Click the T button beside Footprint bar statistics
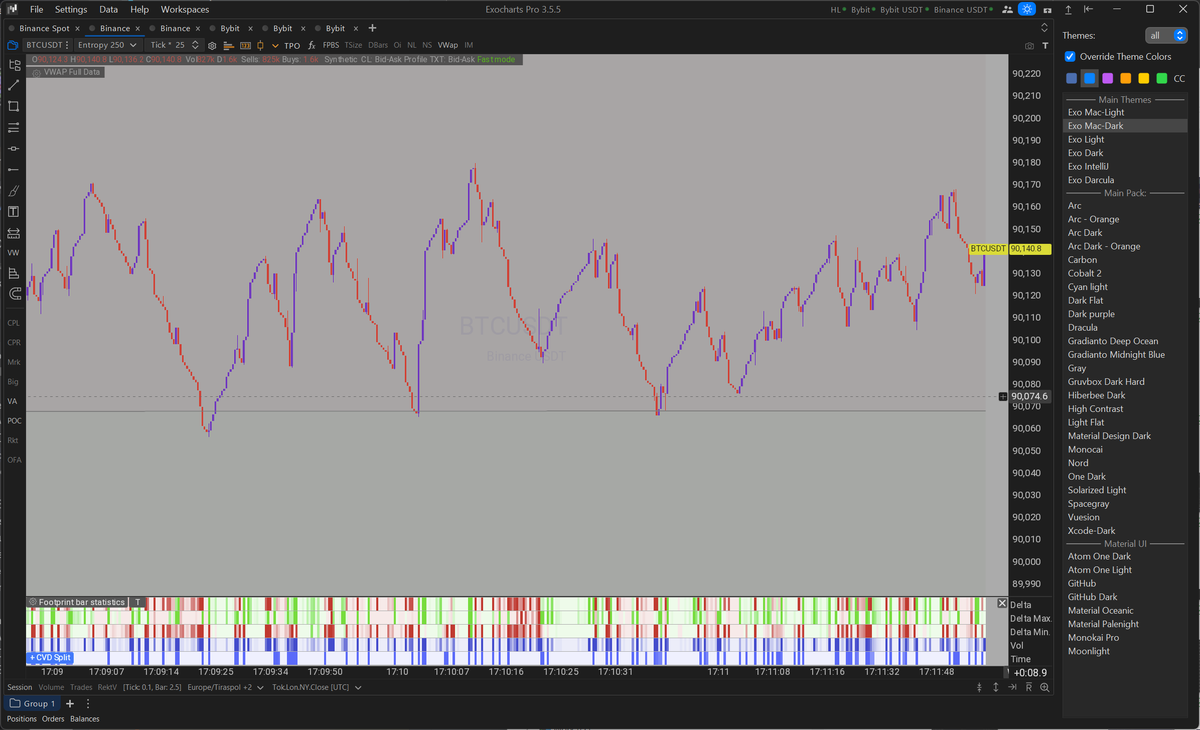This screenshot has height=730, width=1200. [x=139, y=602]
